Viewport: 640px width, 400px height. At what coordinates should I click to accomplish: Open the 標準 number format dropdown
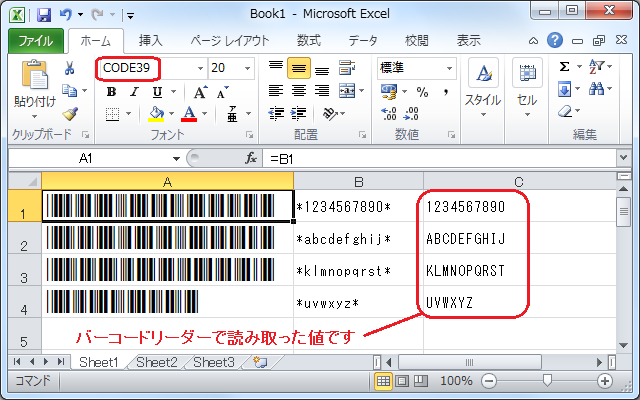tap(449, 68)
